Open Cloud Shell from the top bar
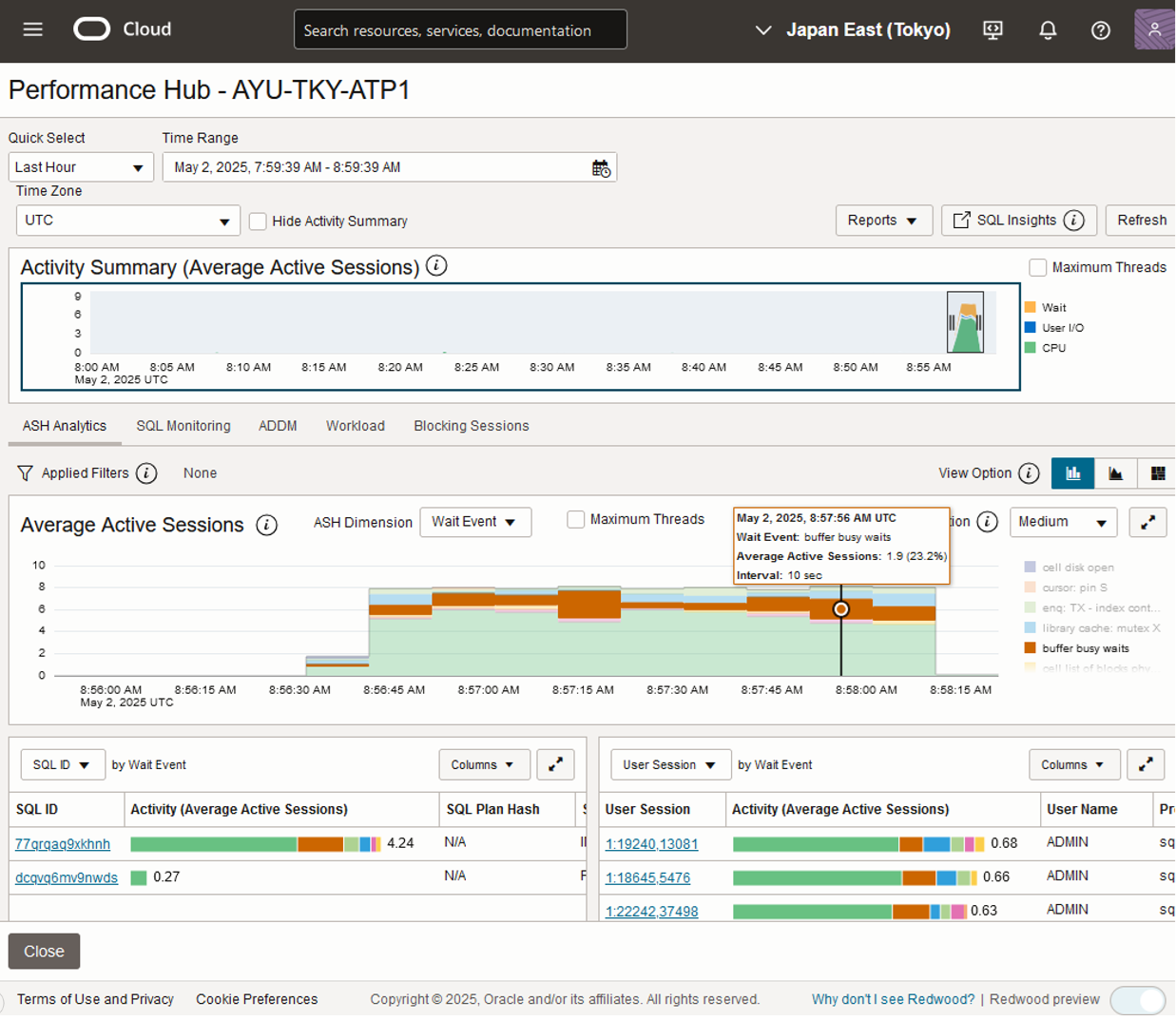Screen dimensions: 1176x1021 [x=993, y=29]
